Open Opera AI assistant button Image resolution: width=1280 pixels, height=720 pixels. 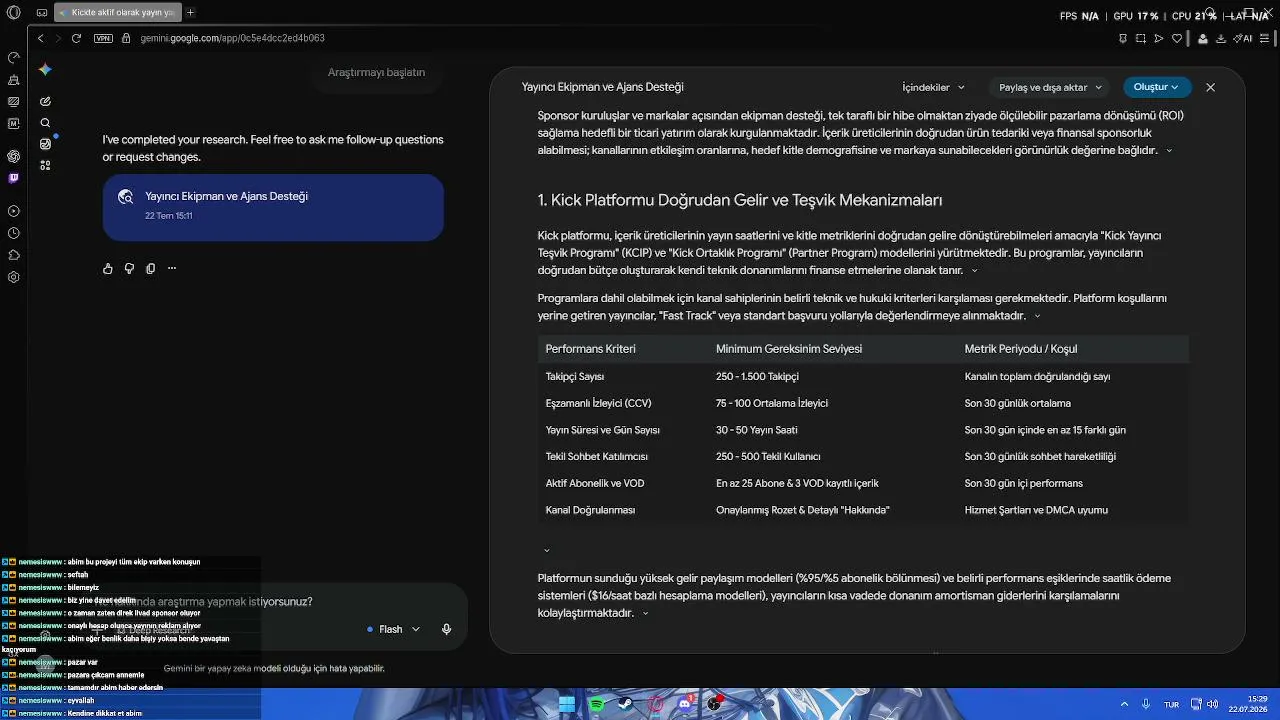click(1244, 38)
